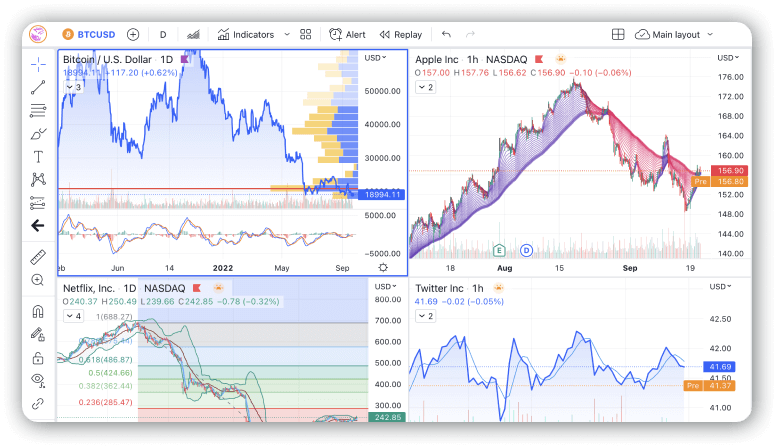Click the Netflix chart red flag icon

[197, 288]
